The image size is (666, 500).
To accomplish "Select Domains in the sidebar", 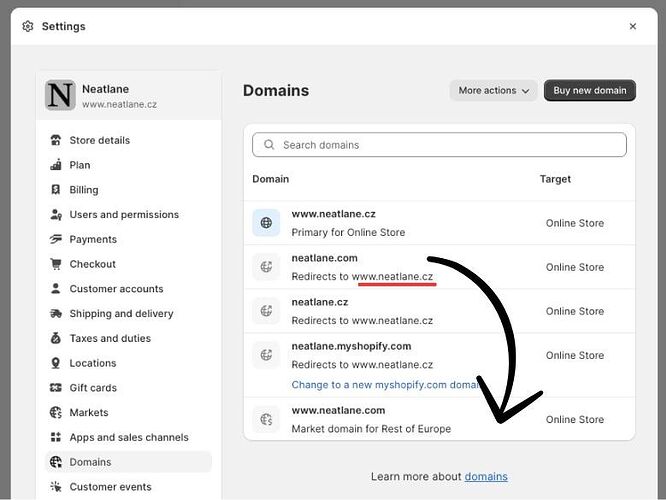I will 128,462.
